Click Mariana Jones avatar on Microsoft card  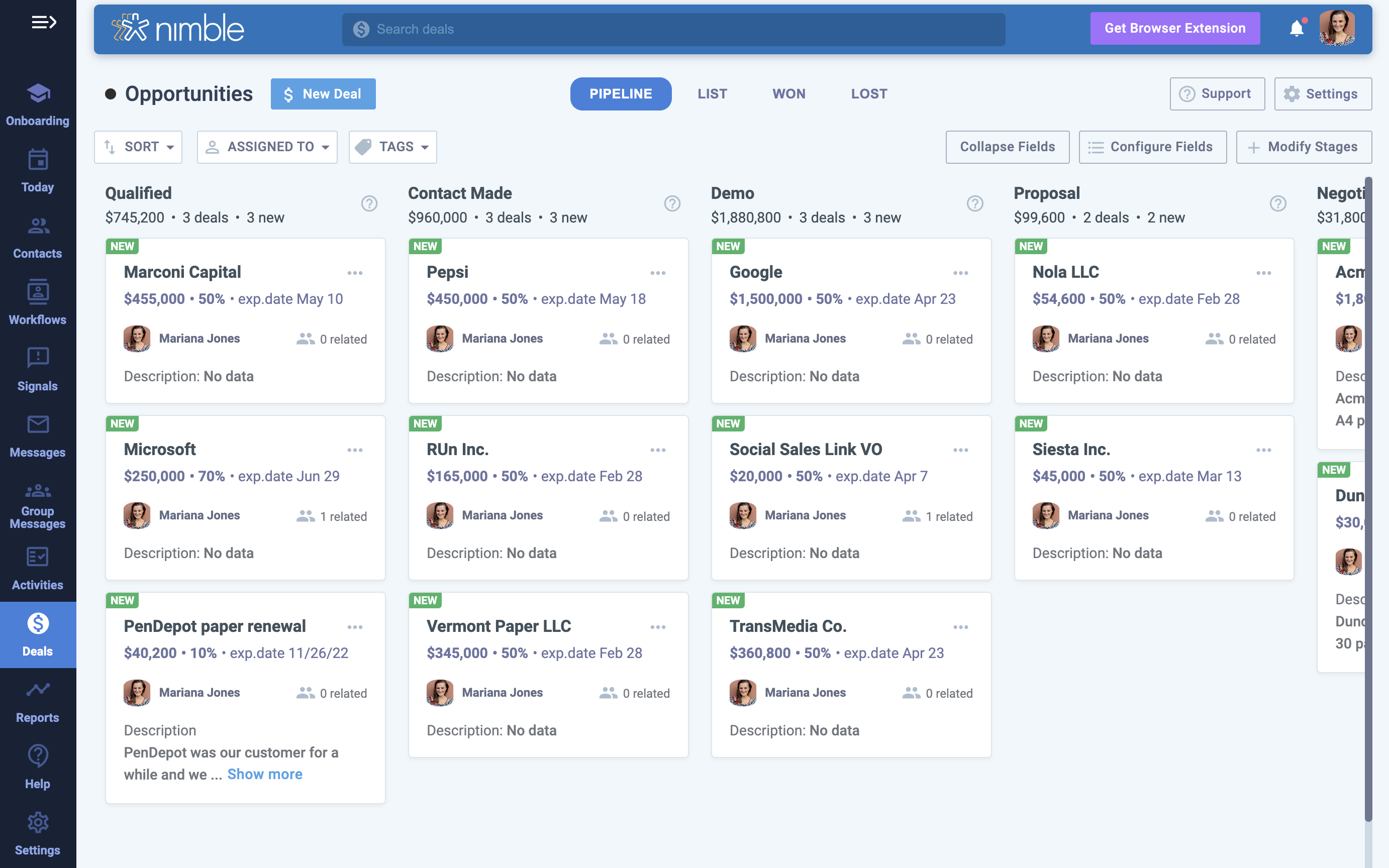tap(137, 515)
